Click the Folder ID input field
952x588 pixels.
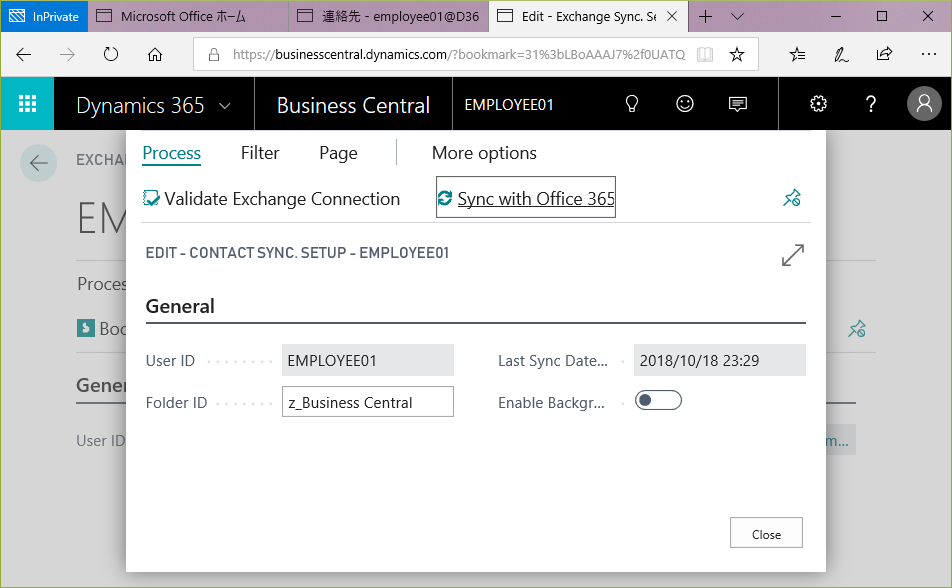(x=368, y=402)
